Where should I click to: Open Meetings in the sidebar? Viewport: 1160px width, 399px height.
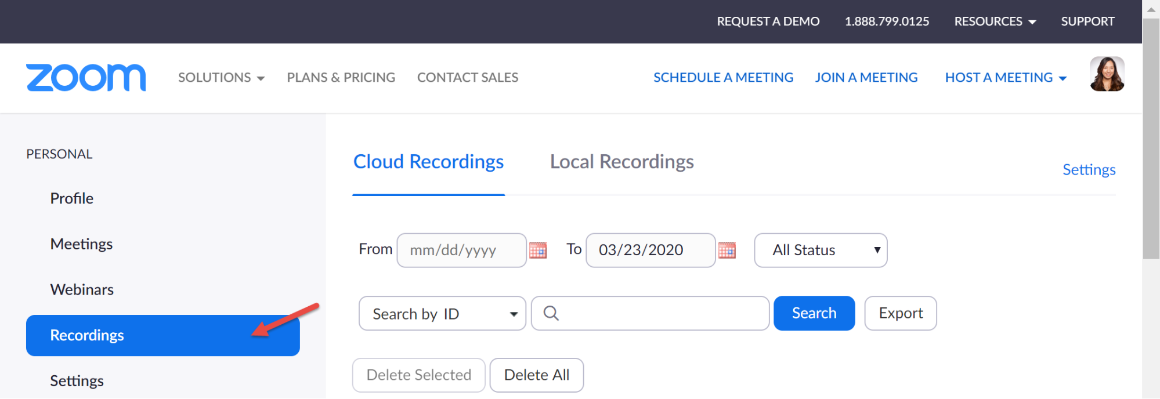point(81,244)
